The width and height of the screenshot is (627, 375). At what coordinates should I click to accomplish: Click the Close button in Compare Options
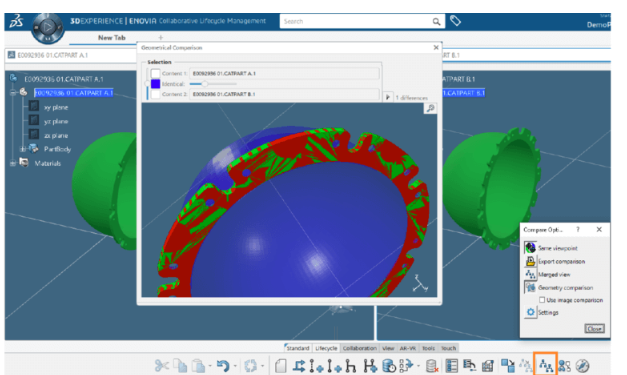coord(594,329)
